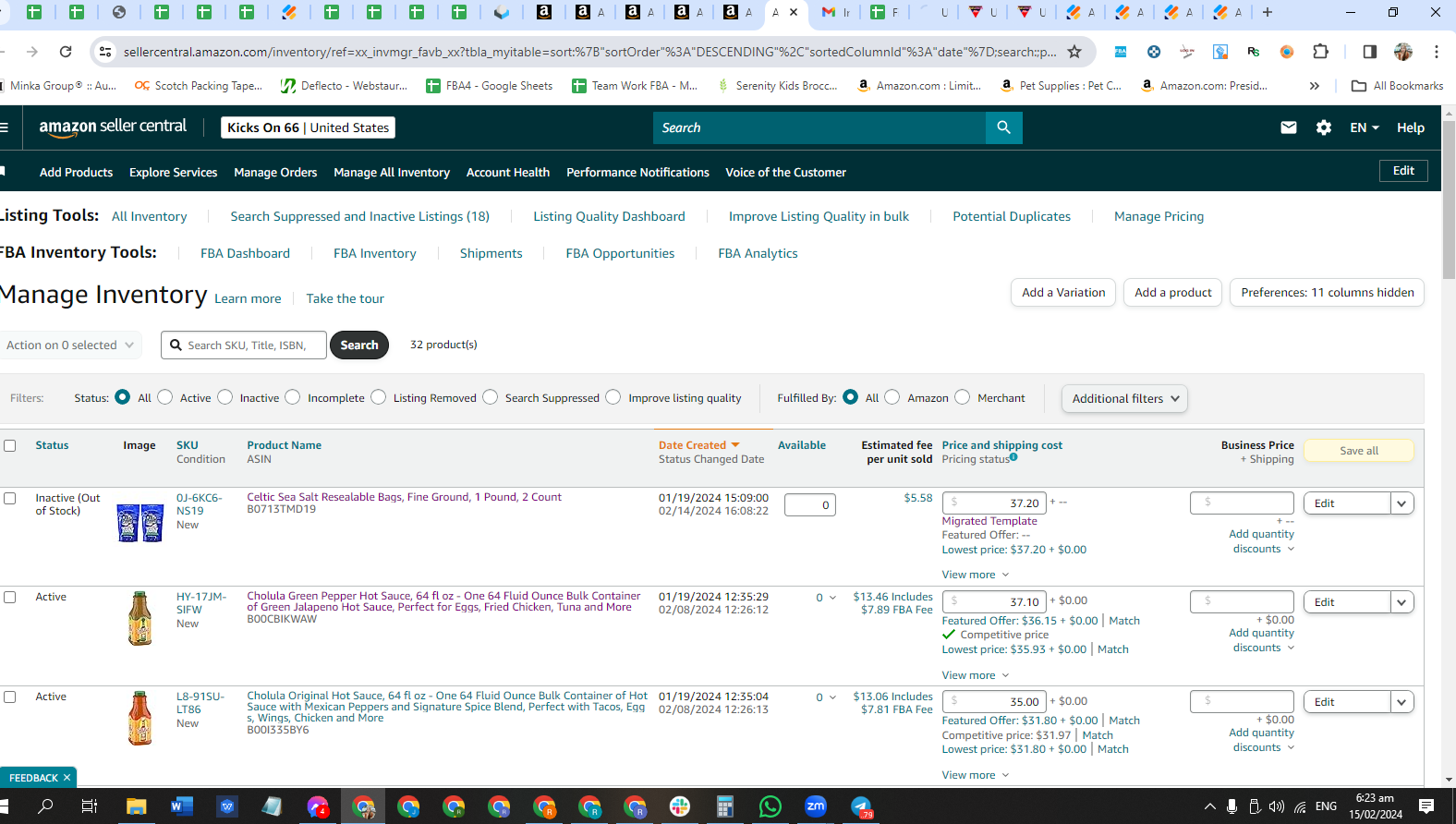Expand available quantity chevron for Cholula Green Pepper
The image size is (1456, 824).
832,598
